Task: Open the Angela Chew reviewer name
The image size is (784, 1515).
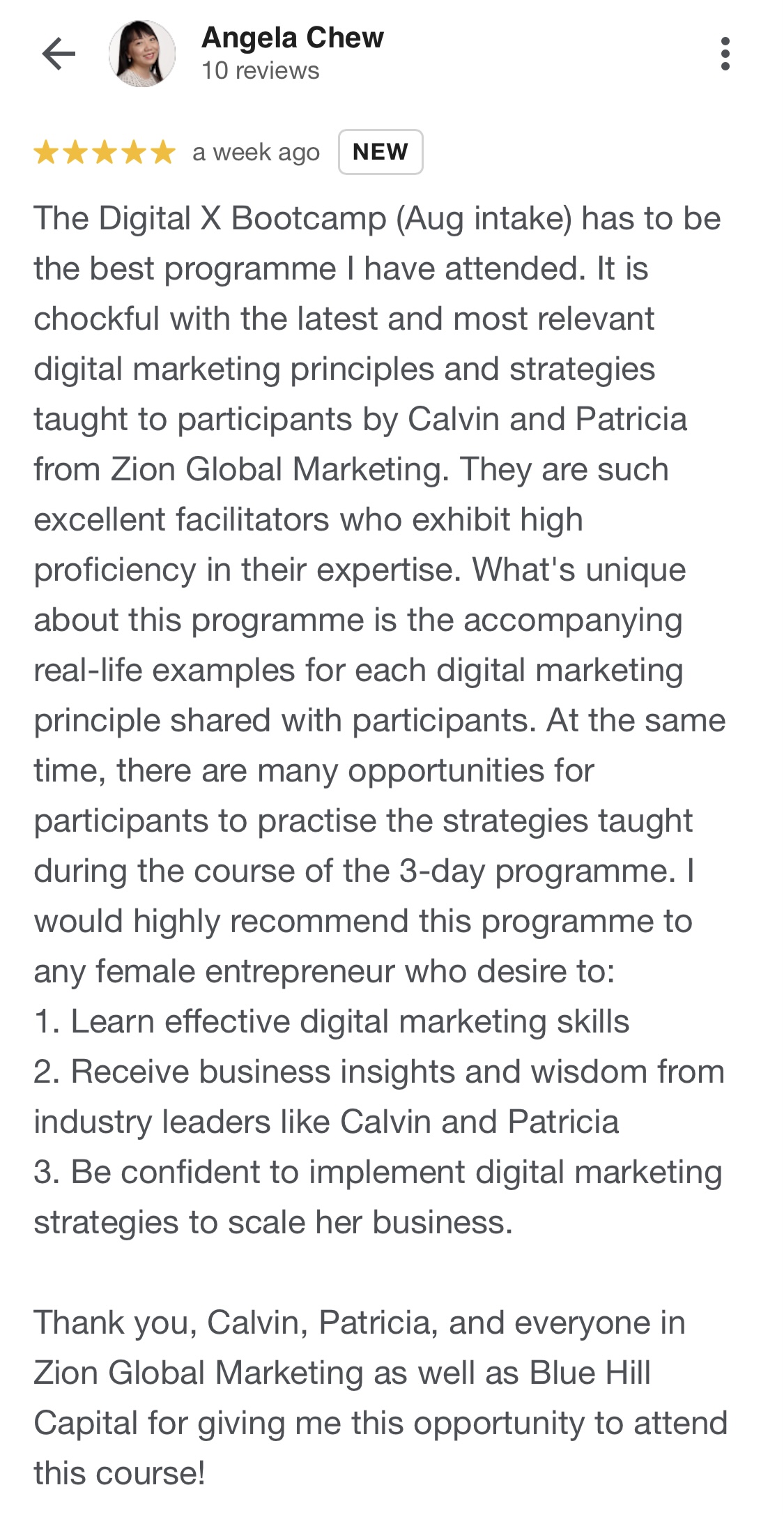Action: coord(293,38)
